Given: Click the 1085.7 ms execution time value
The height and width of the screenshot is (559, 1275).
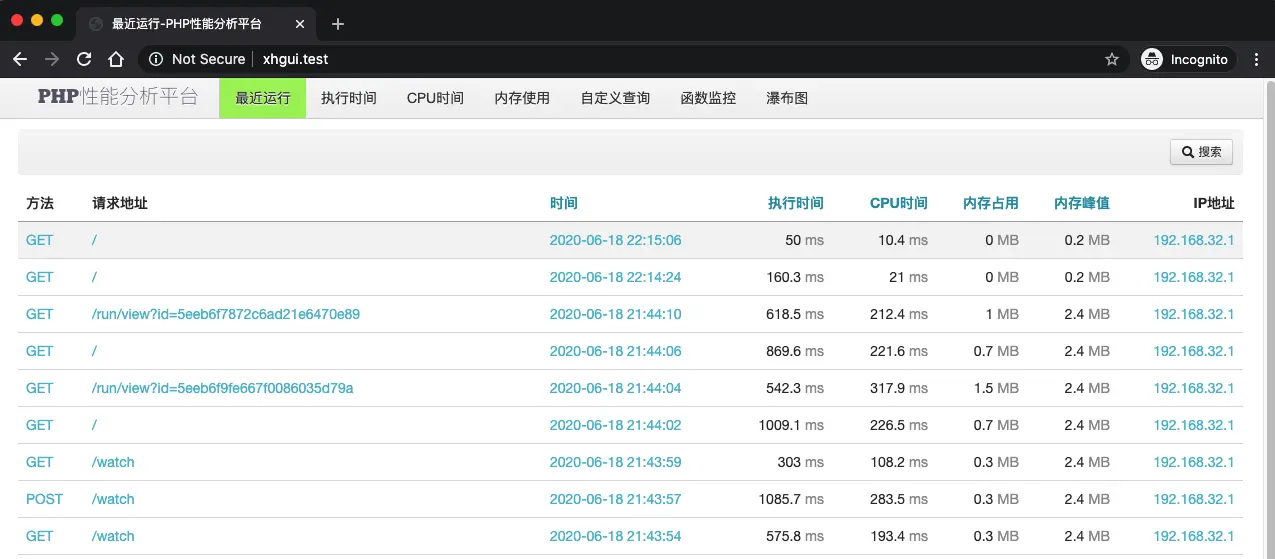Looking at the screenshot, I should click(791, 499).
